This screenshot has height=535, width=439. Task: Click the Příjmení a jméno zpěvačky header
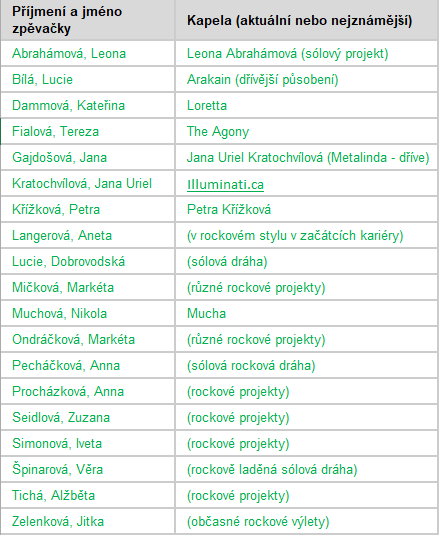click(x=88, y=20)
